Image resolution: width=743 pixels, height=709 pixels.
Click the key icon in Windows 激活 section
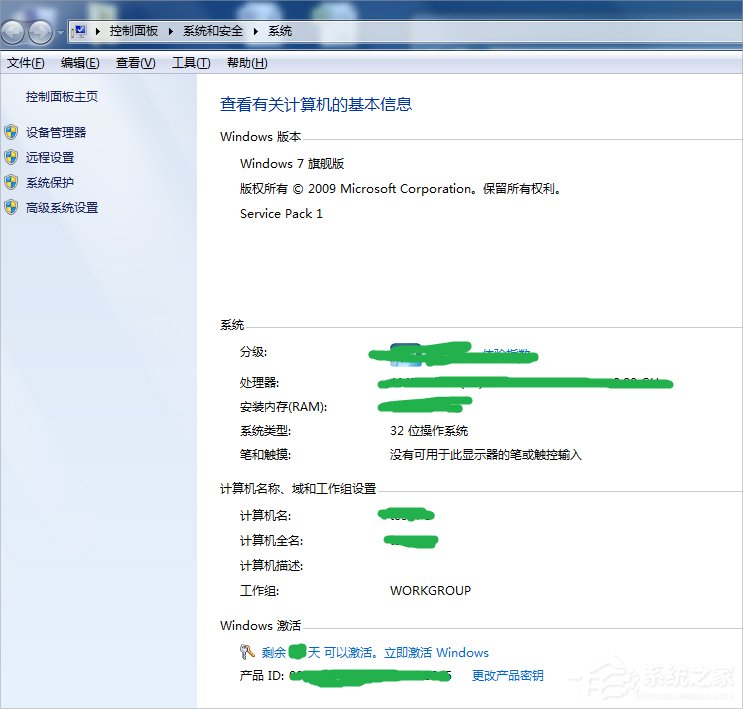tap(248, 652)
